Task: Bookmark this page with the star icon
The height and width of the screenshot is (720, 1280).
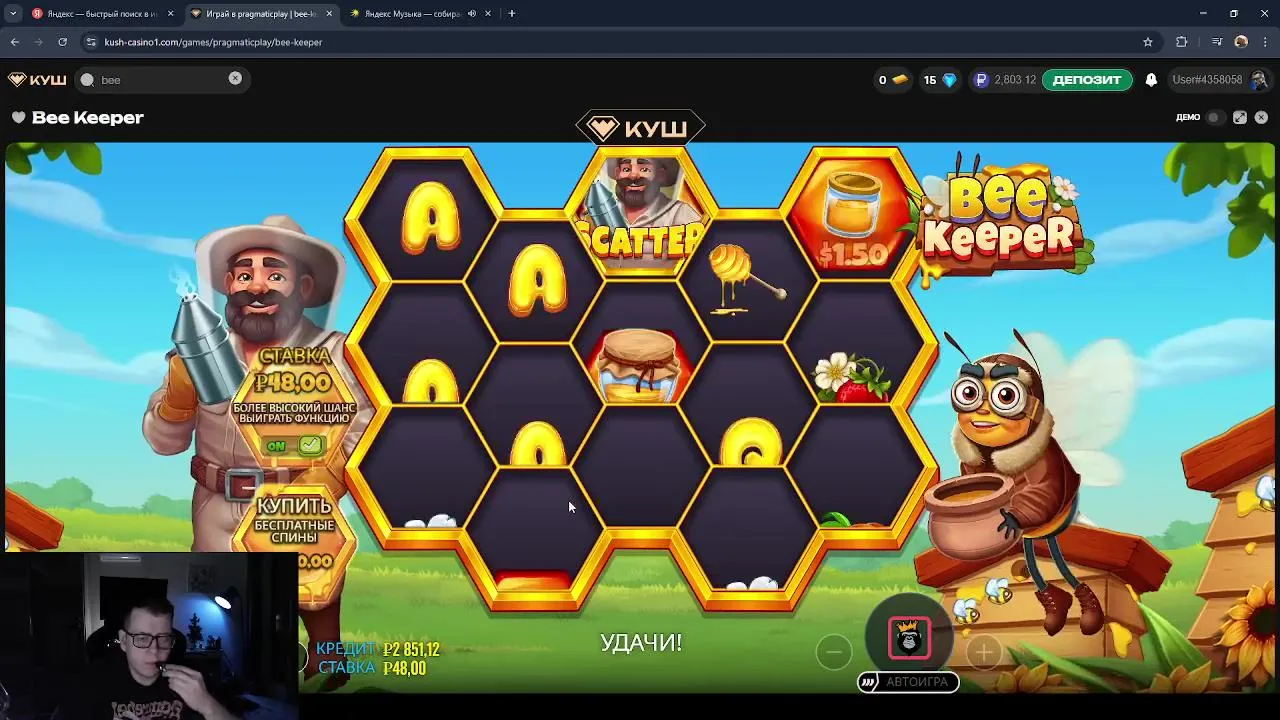Action: 1148,42
